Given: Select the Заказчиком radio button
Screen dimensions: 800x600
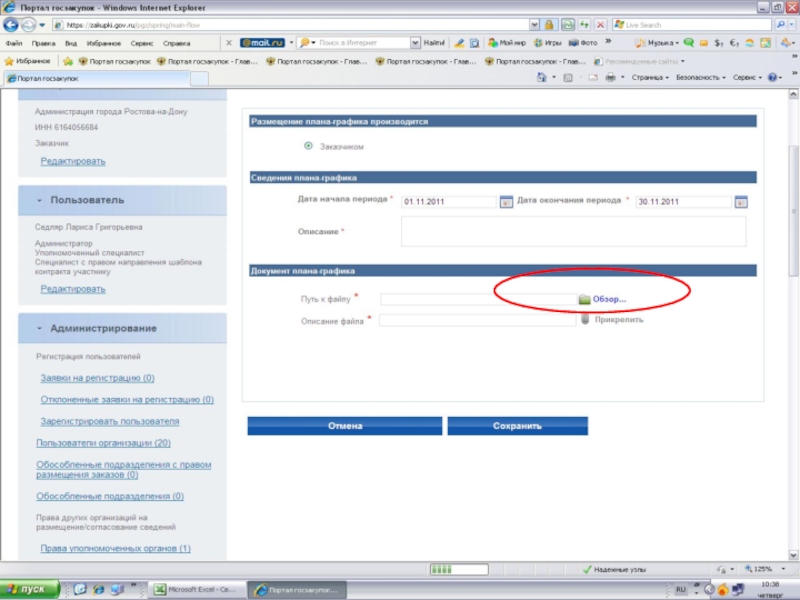Looking at the screenshot, I should click(308, 147).
